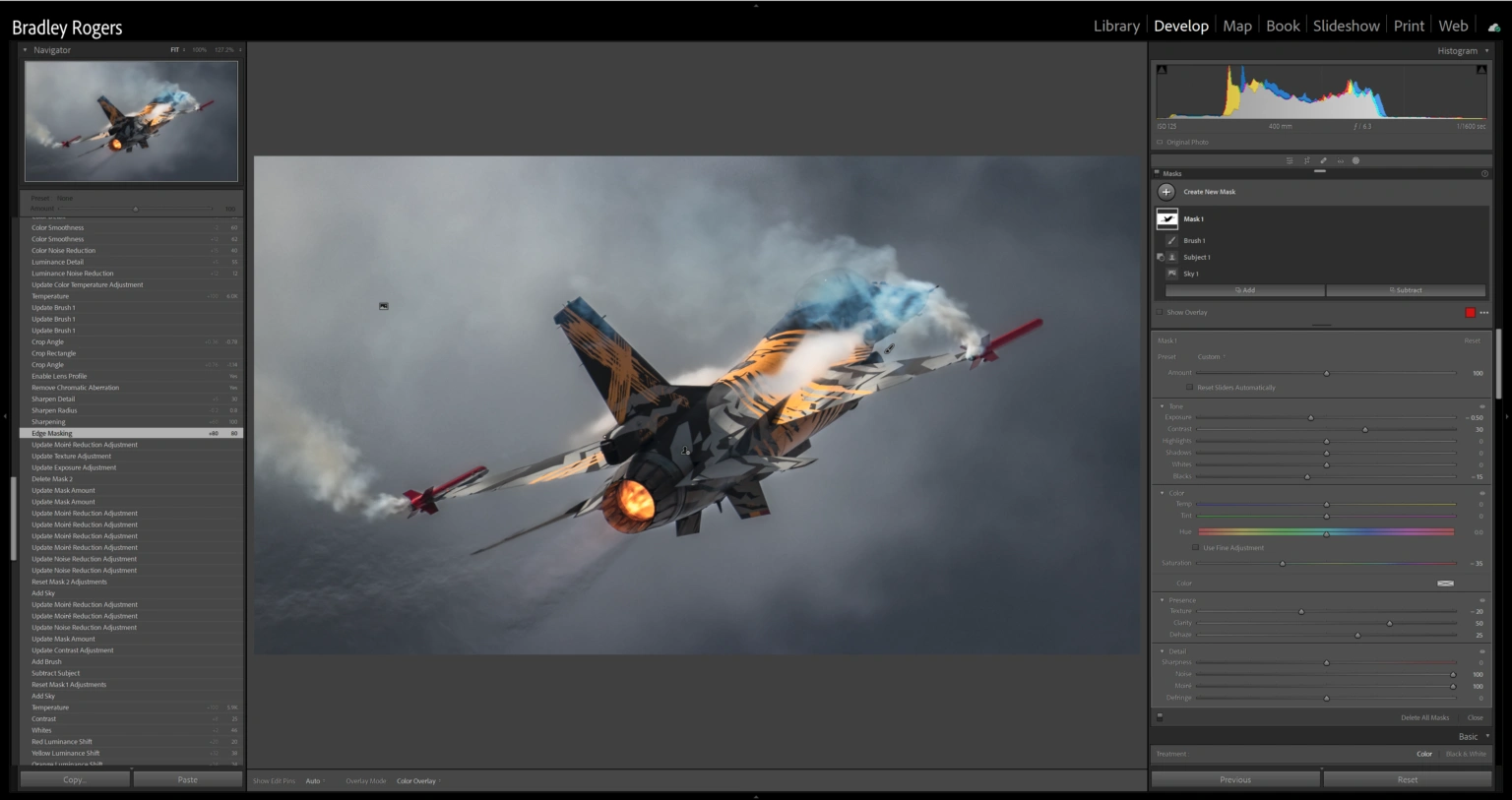Collapse the Presence section triangle
Viewport: 1512px width, 800px height.
point(1162,600)
